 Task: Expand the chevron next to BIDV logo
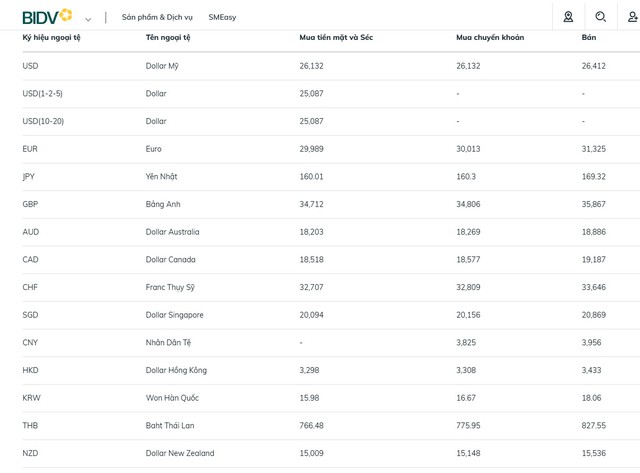coord(88,19)
